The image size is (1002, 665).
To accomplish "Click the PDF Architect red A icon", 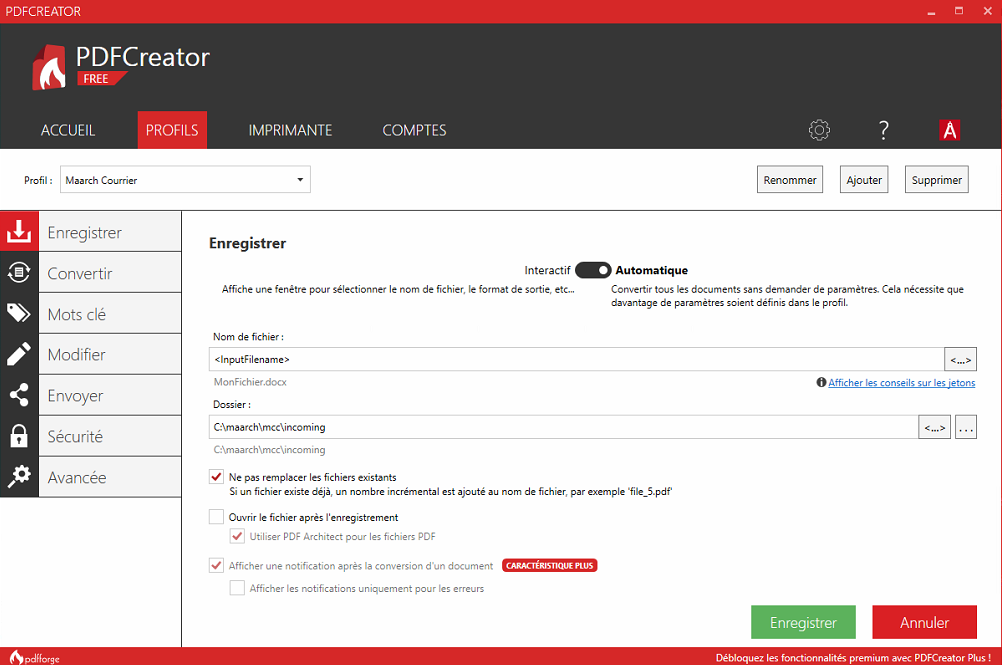I will point(950,130).
